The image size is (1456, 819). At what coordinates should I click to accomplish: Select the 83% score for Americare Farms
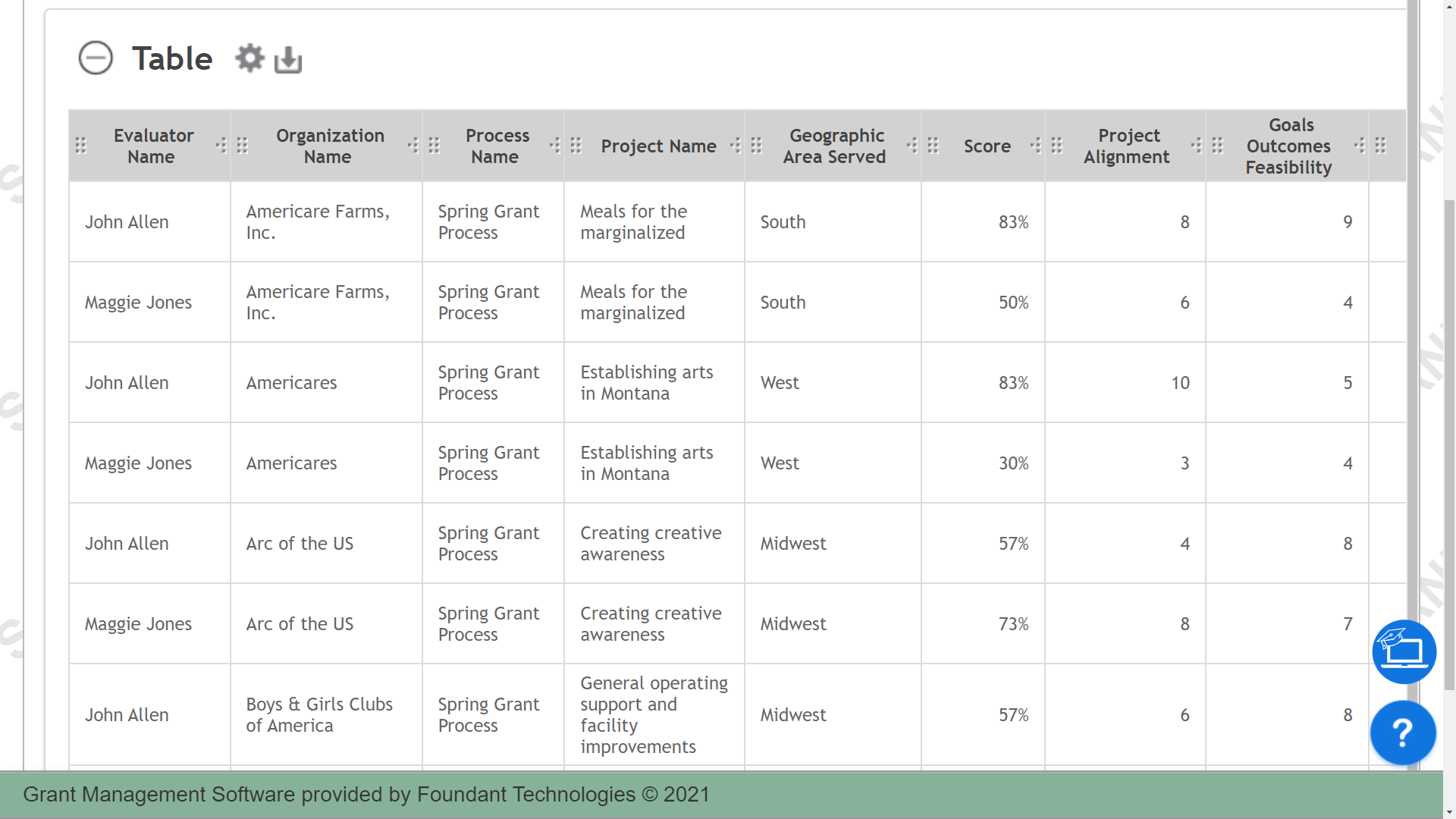point(983,222)
